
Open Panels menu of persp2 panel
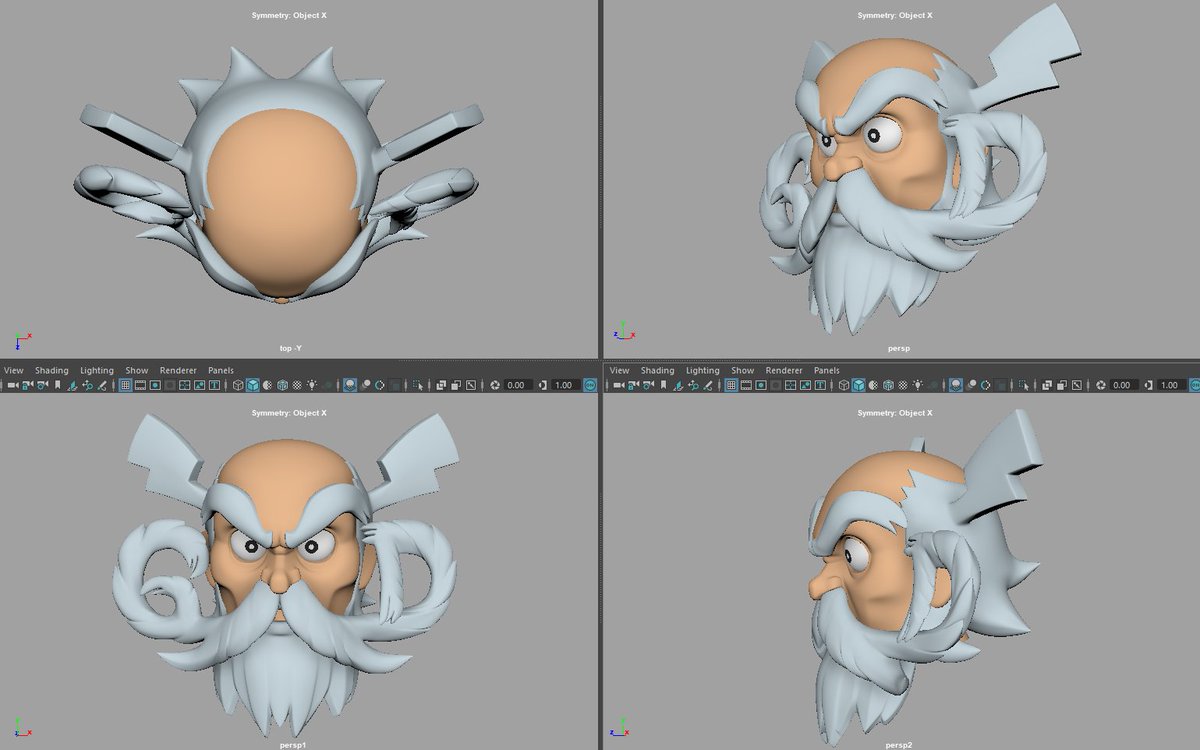coord(827,370)
